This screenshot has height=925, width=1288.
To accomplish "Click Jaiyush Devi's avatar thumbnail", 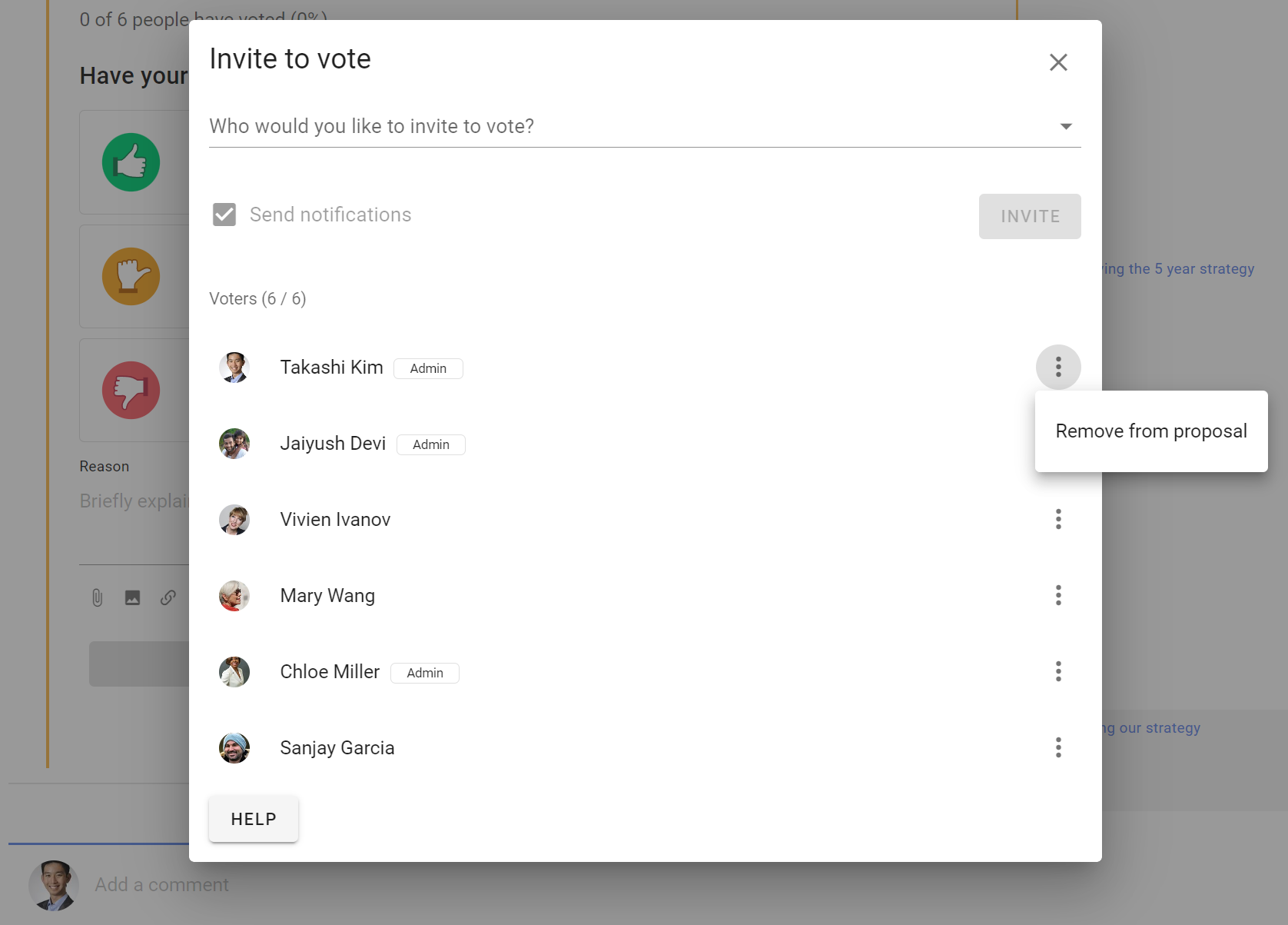I will point(234,444).
